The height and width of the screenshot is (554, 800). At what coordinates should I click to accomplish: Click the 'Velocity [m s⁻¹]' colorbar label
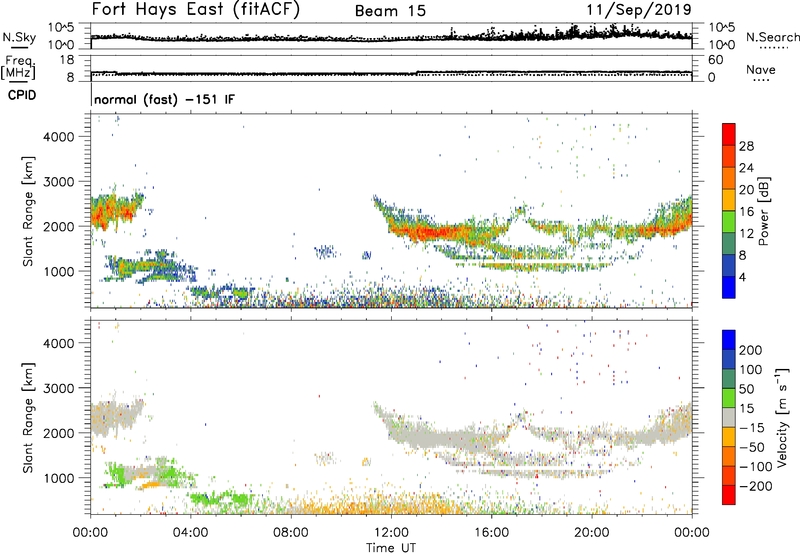click(x=782, y=417)
